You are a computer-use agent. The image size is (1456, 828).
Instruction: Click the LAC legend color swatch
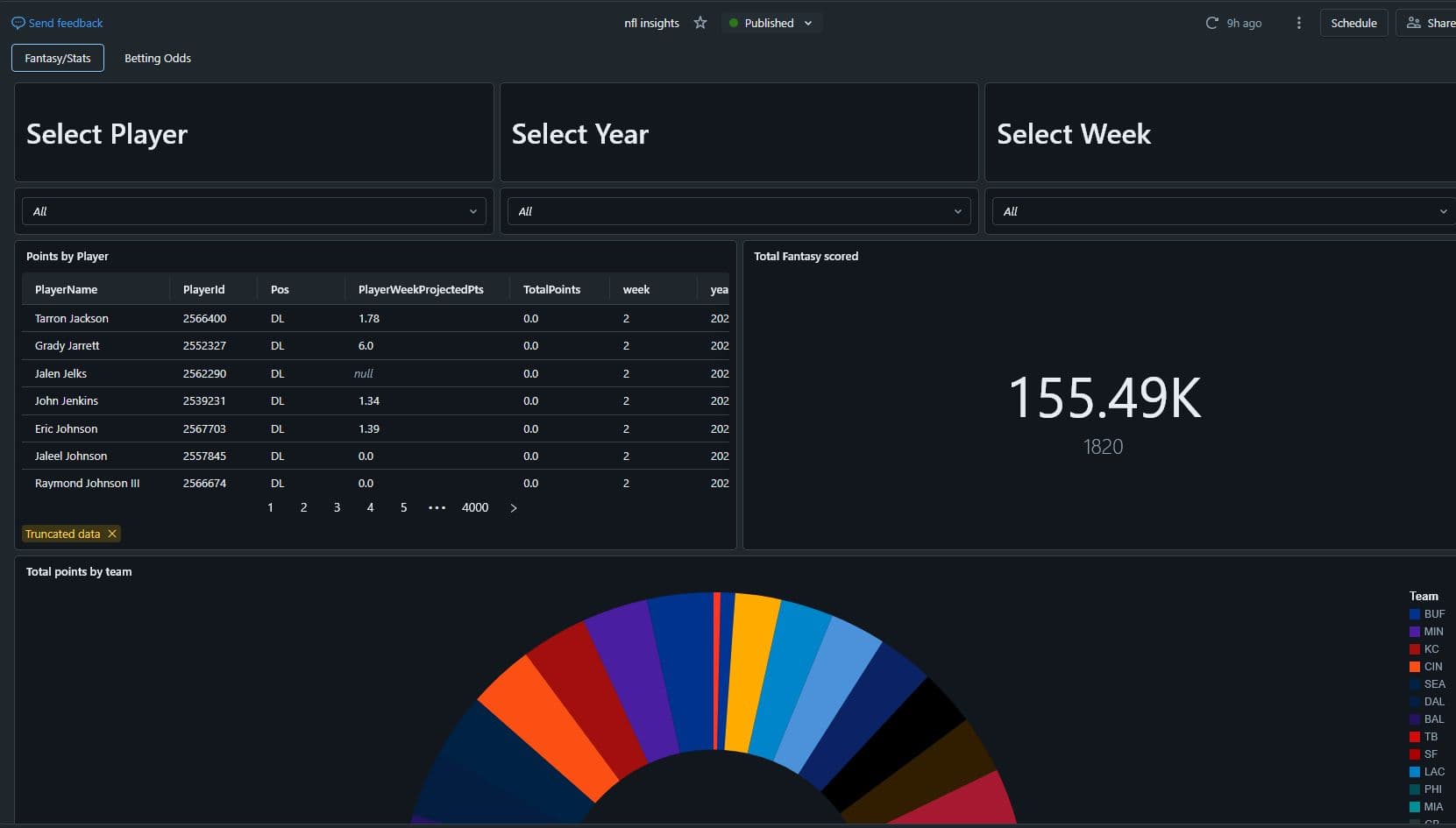click(1415, 772)
